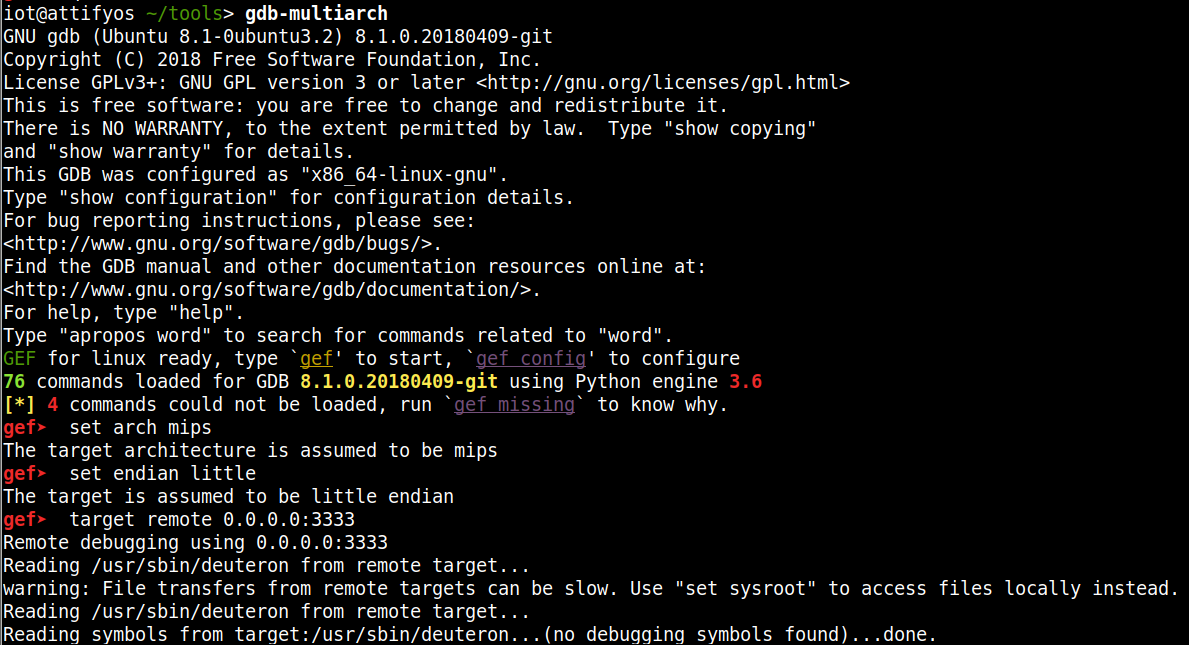Open the GDB documentation URL
Image resolution: width=1189 pixels, height=645 pixels.
click(x=271, y=290)
